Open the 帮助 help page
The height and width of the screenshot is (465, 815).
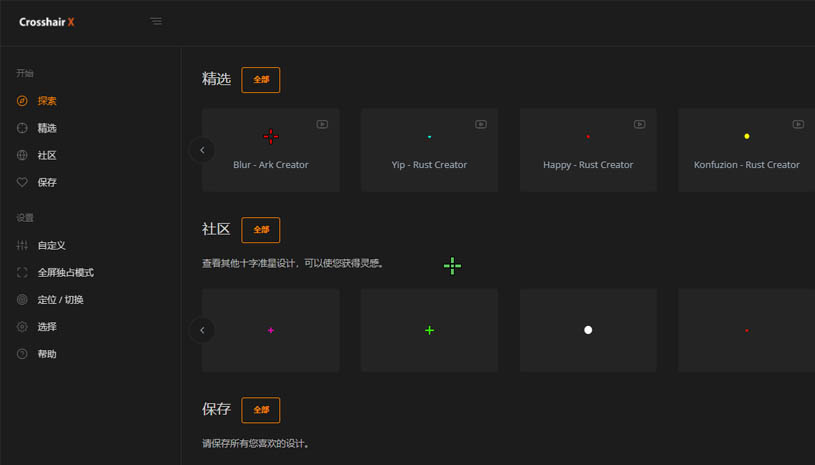point(46,353)
